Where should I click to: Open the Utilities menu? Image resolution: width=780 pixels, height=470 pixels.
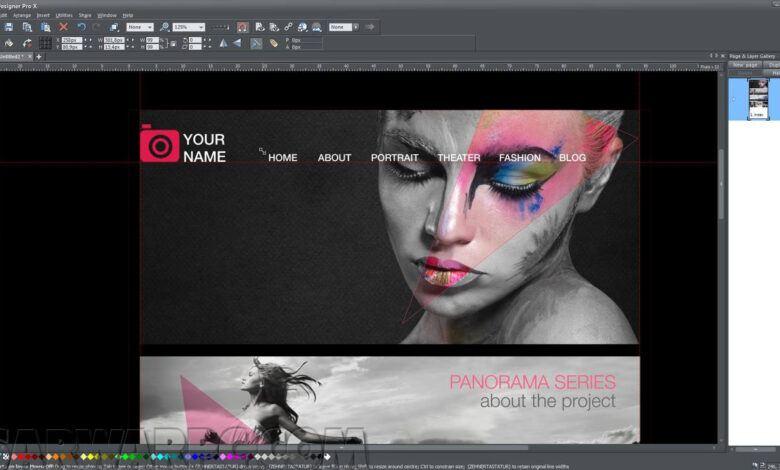point(64,15)
